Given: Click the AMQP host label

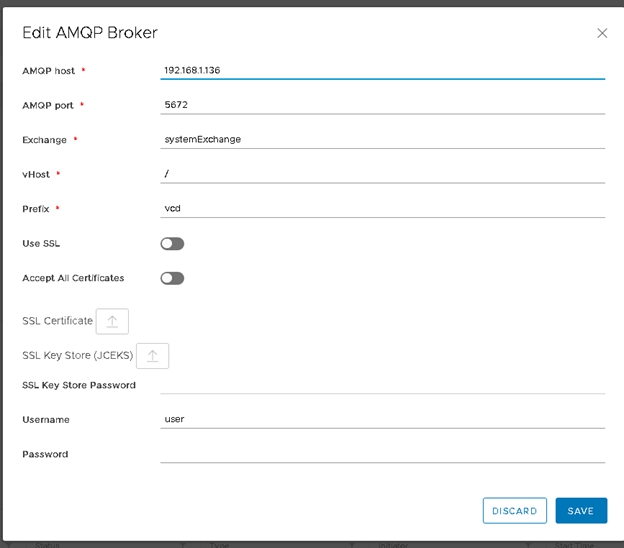Looking at the screenshot, I should pyautogui.click(x=49, y=71).
